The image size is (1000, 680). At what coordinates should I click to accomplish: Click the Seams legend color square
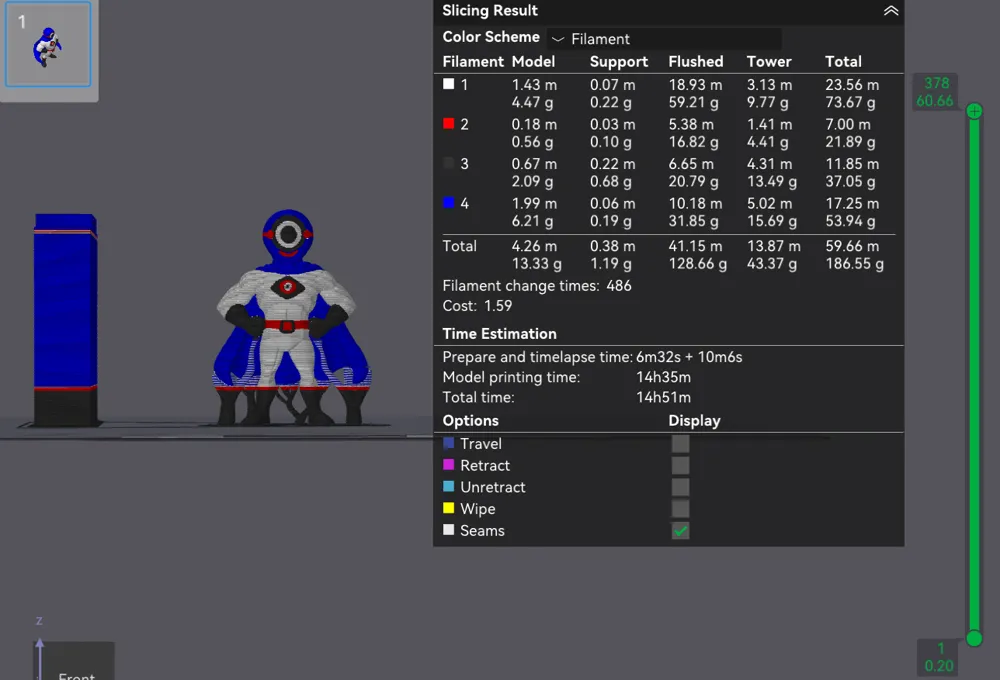(x=448, y=529)
